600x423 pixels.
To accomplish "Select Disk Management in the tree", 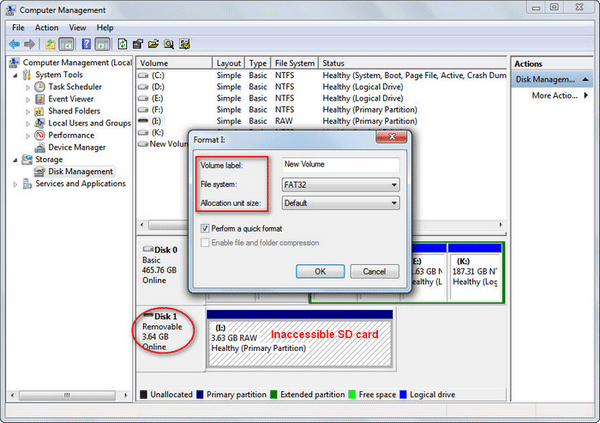I will [80, 171].
